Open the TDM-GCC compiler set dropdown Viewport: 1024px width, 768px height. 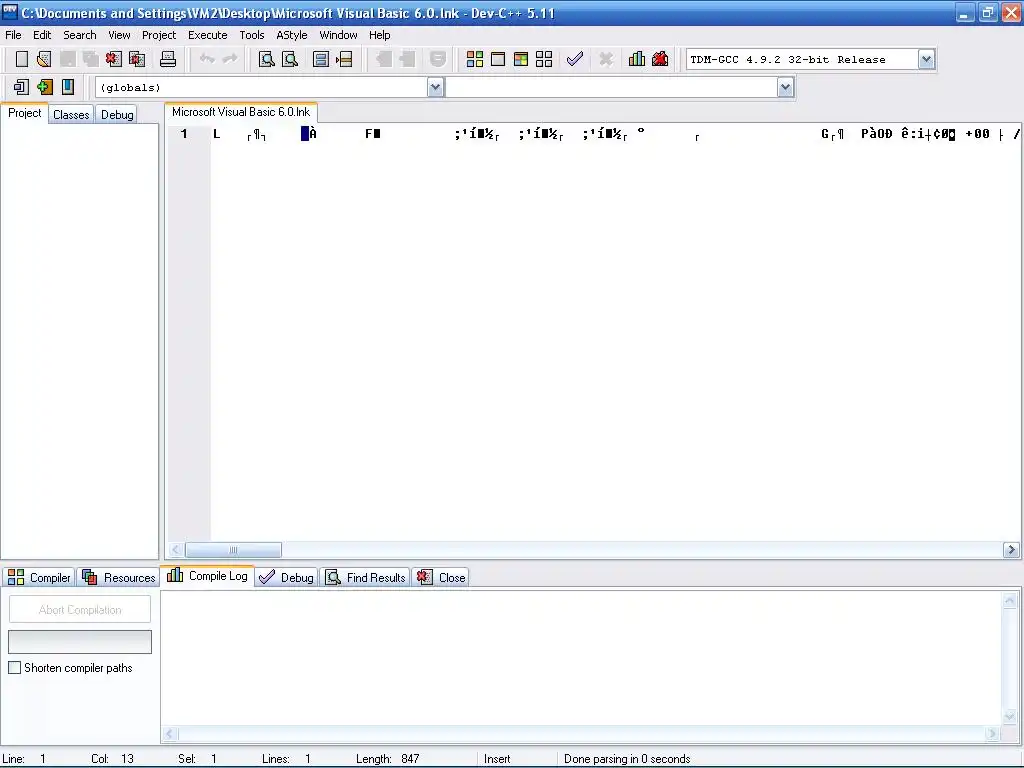click(925, 59)
